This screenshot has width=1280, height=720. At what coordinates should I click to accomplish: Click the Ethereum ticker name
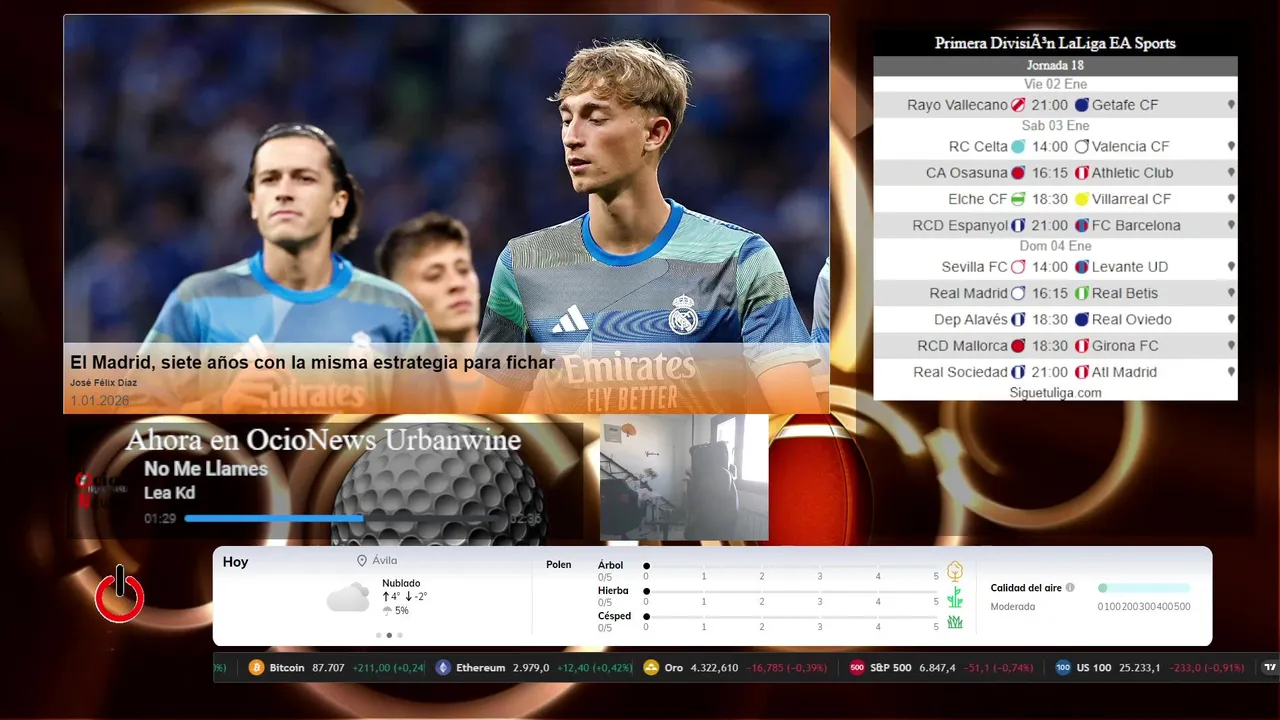point(480,667)
